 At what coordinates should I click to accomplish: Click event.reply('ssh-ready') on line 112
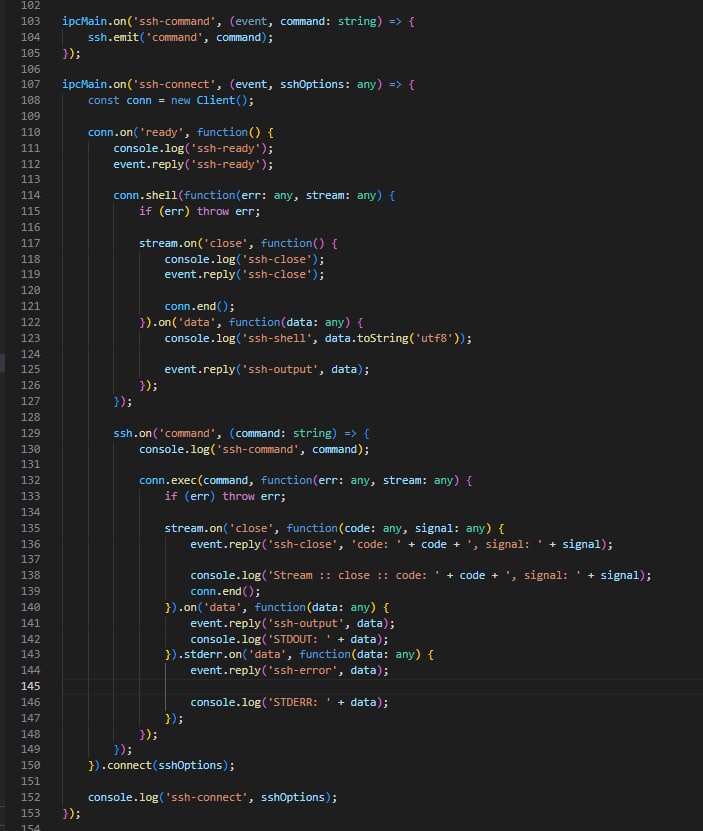coord(190,164)
